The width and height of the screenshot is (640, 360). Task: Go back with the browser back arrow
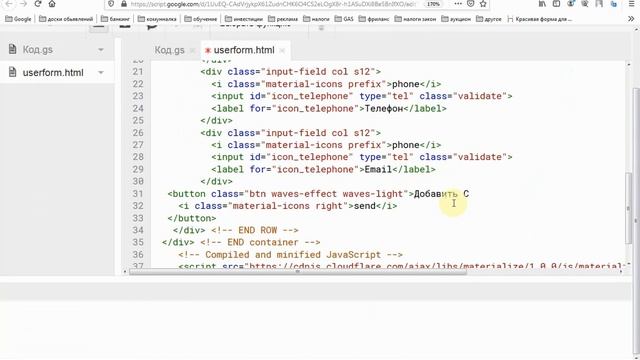(x=9, y=4)
